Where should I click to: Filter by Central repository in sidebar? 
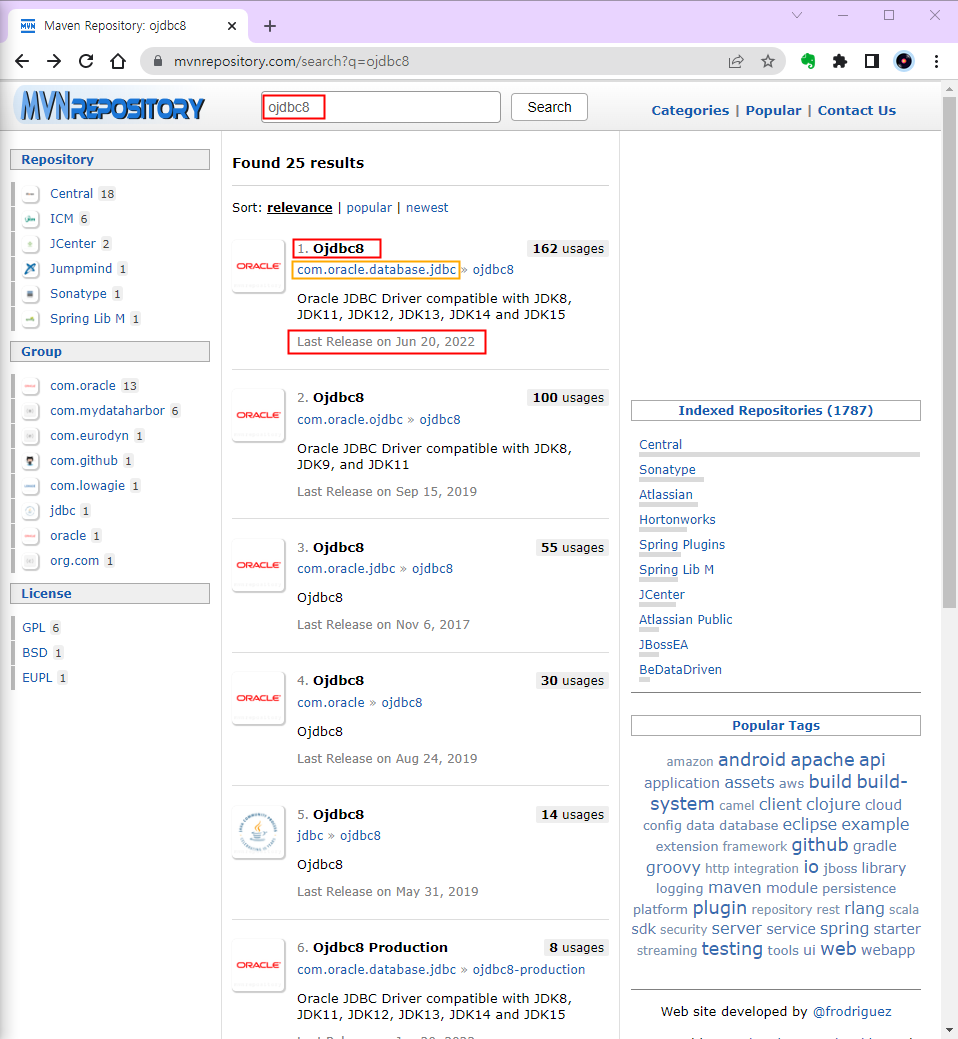pos(72,193)
